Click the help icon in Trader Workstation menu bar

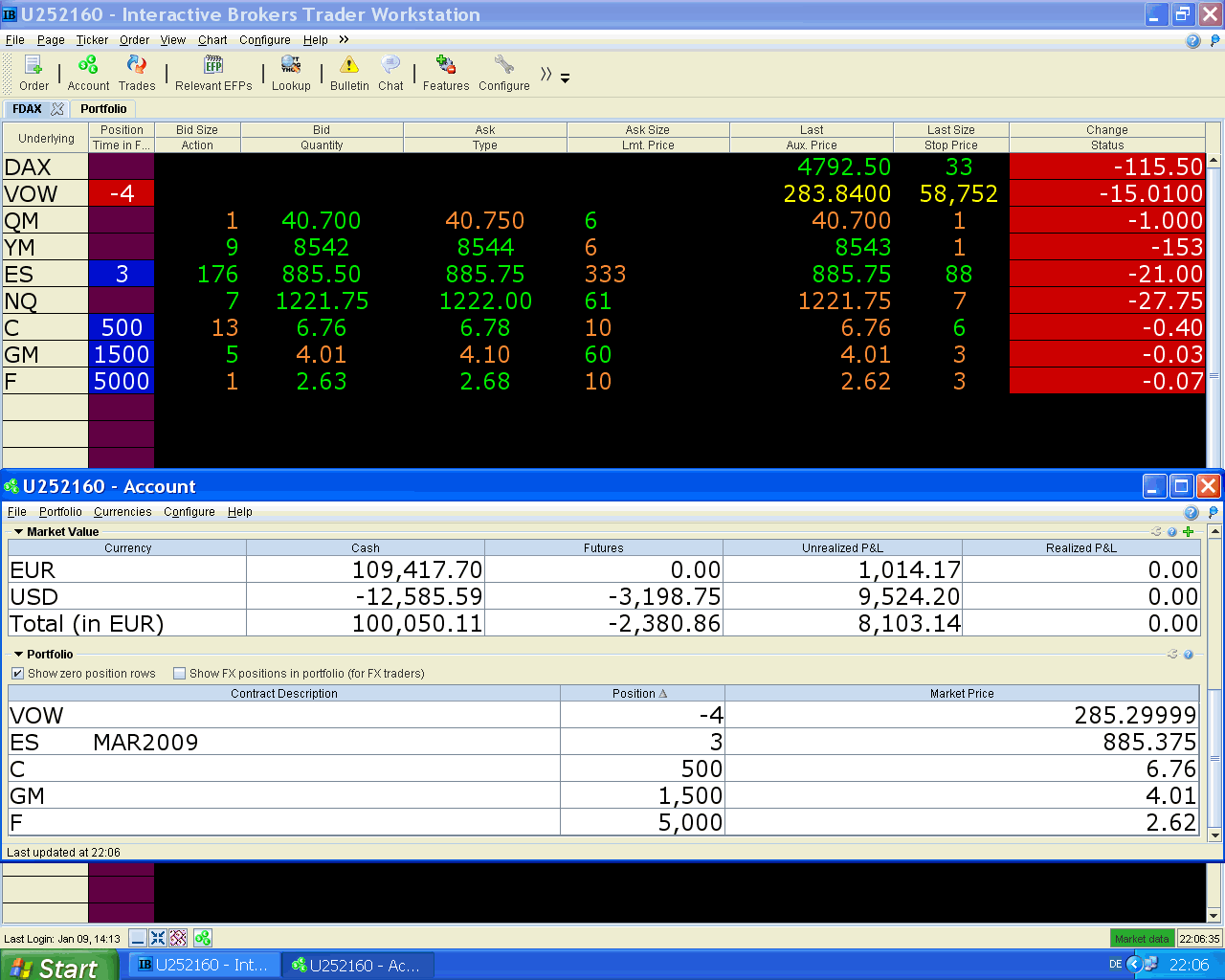tap(1192, 40)
